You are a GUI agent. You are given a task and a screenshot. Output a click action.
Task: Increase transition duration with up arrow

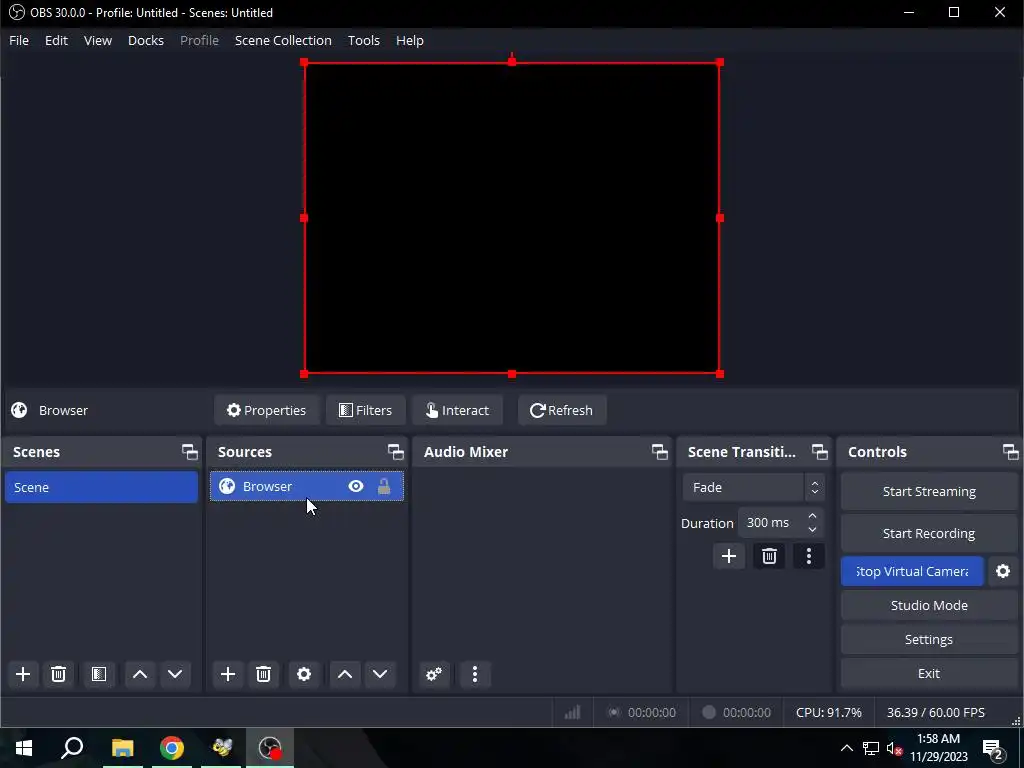[812, 516]
